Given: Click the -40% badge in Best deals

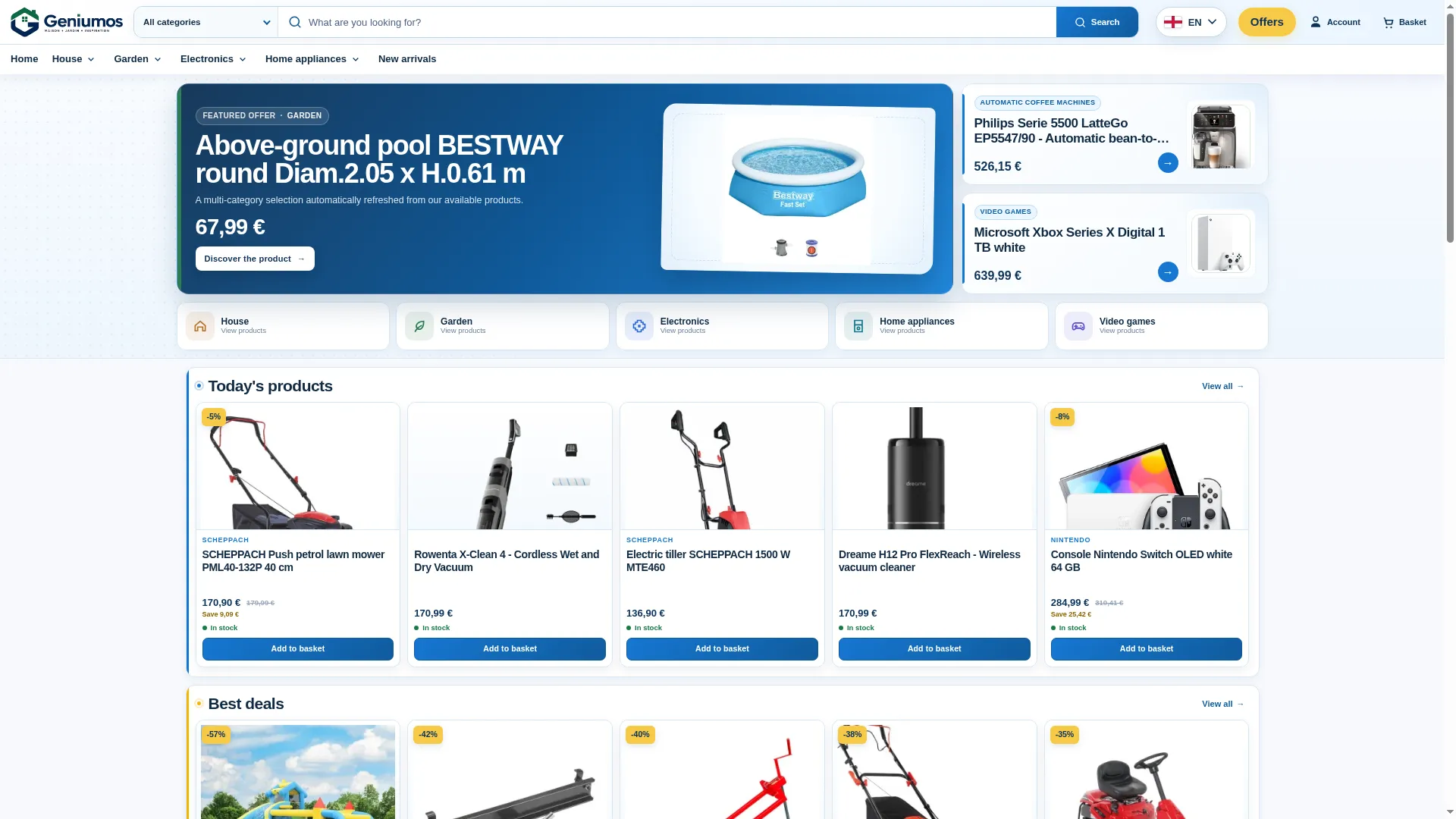Looking at the screenshot, I should click(641, 735).
